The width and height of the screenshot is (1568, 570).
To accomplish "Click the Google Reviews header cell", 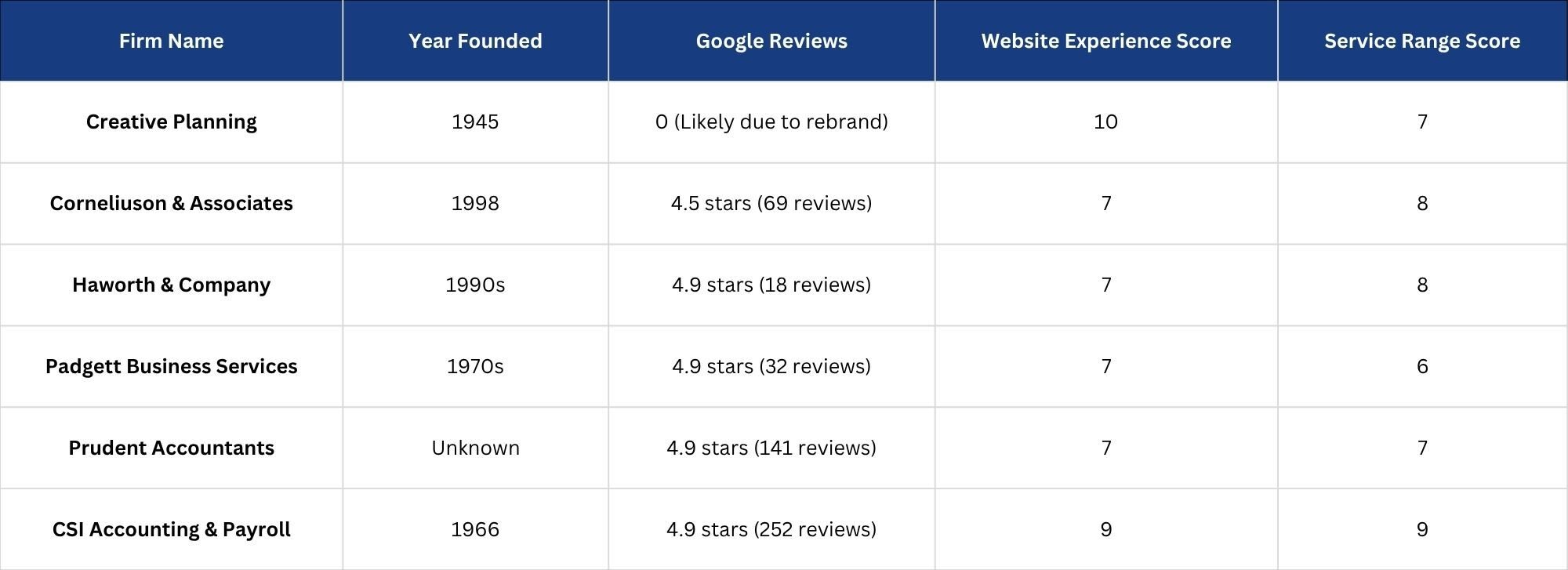I will point(771,41).
